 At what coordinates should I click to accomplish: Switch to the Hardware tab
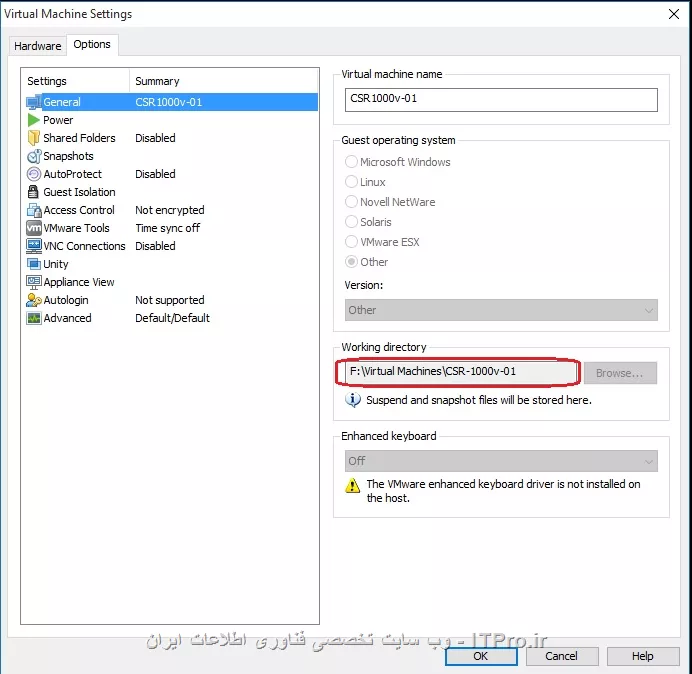38,46
